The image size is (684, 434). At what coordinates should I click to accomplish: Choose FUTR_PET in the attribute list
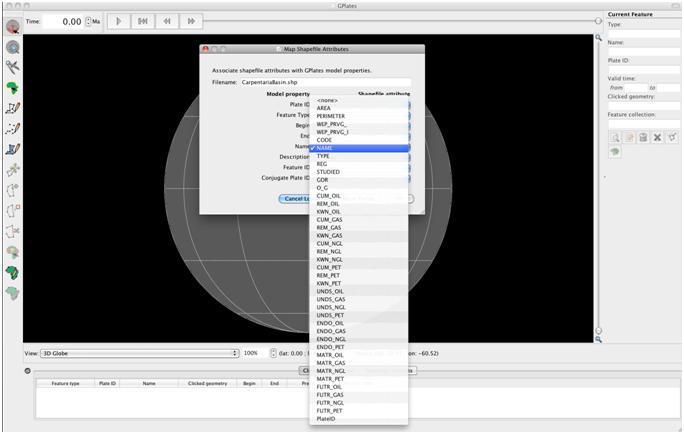[x=359, y=411]
